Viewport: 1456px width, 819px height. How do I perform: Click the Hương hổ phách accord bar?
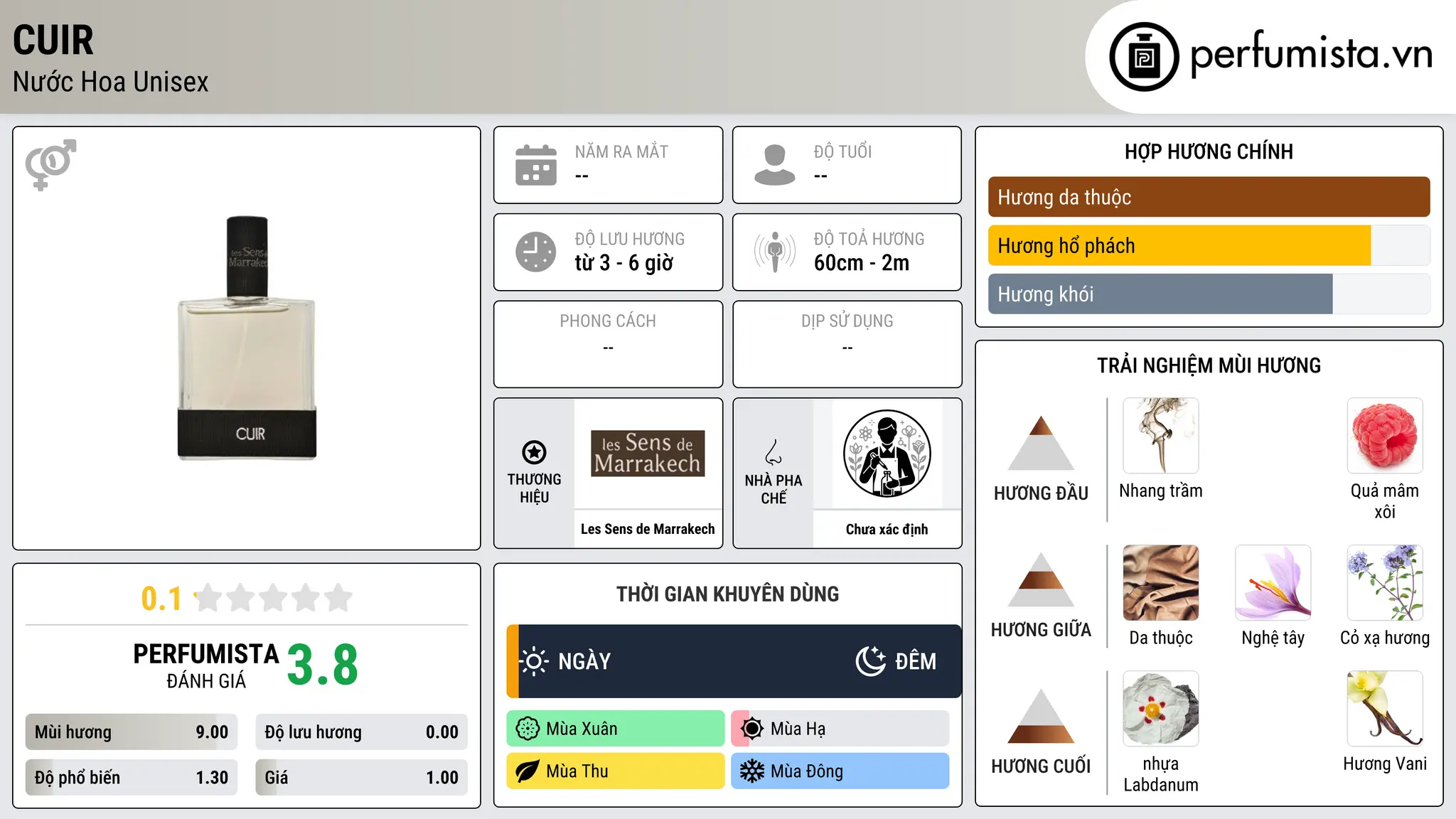click(1209, 245)
